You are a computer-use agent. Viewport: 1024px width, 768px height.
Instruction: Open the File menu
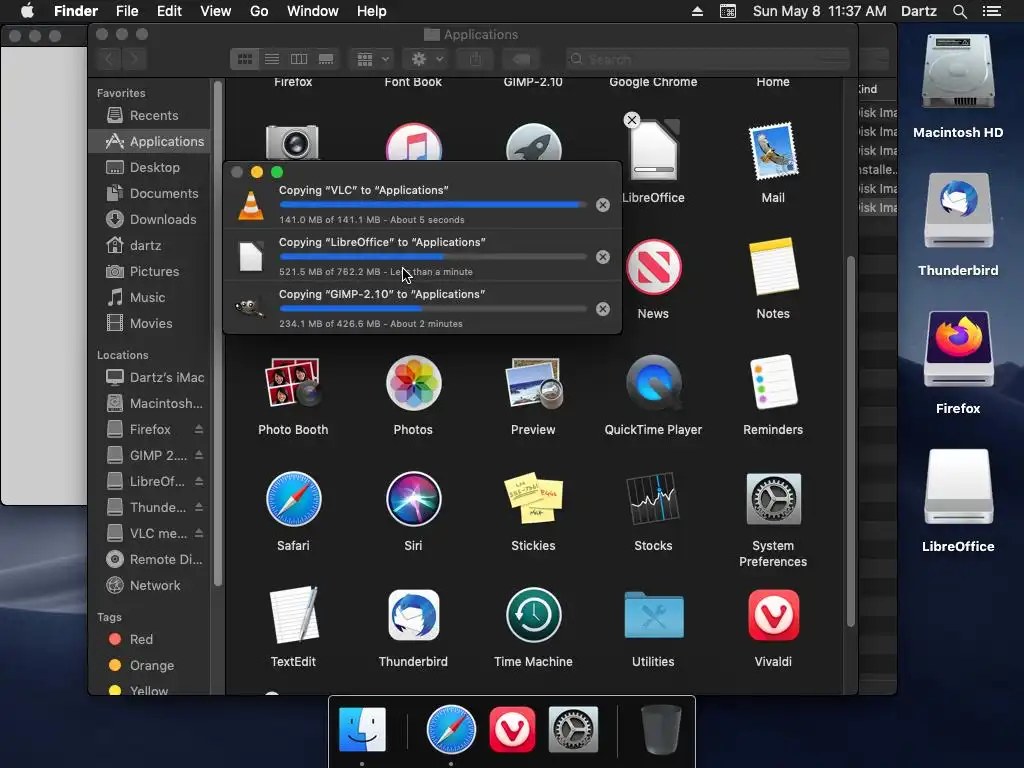point(127,11)
